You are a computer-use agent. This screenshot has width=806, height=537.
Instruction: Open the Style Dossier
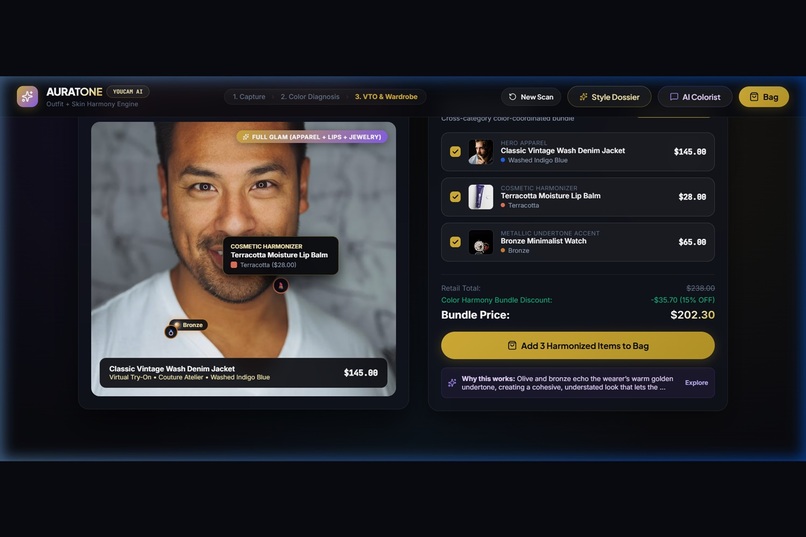tap(609, 97)
